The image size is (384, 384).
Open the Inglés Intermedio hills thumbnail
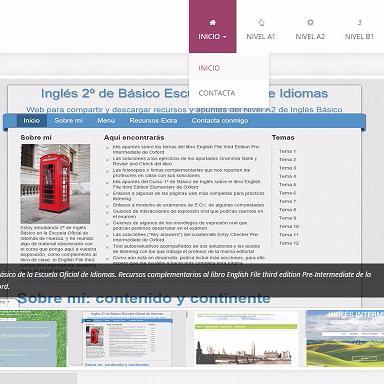[345, 338]
